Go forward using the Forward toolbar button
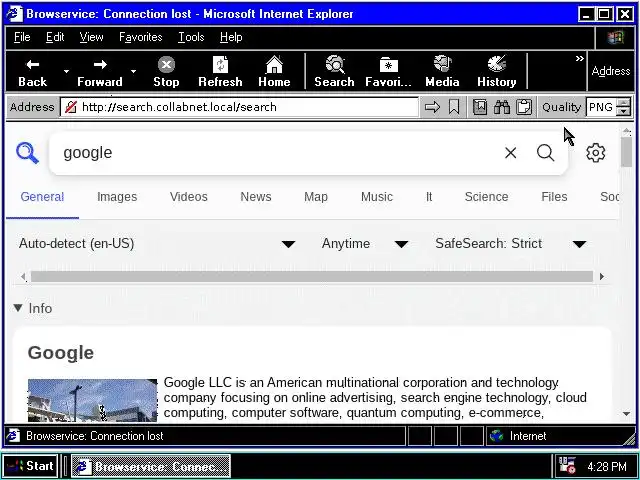The height and width of the screenshot is (480, 640). click(100, 72)
